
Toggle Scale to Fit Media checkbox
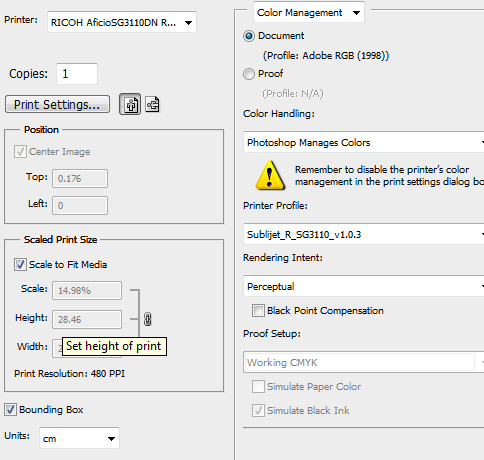pyautogui.click(x=20, y=265)
